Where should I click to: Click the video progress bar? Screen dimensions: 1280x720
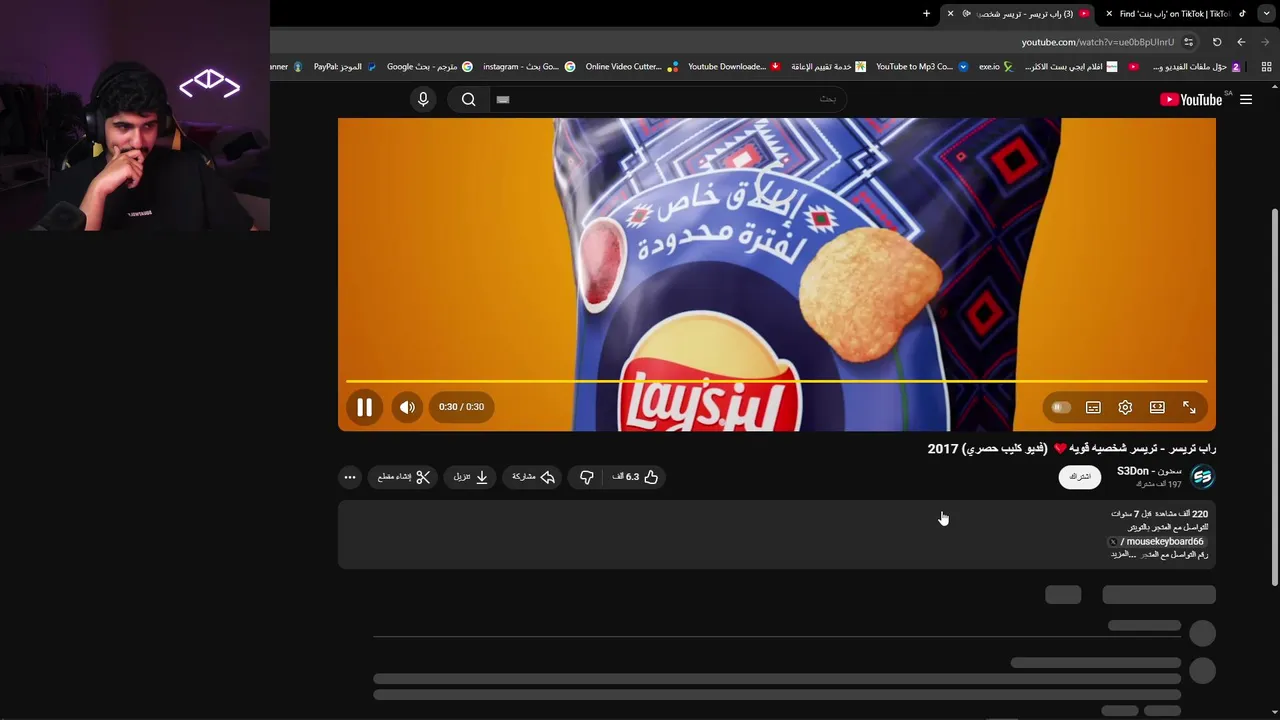[x=777, y=381]
